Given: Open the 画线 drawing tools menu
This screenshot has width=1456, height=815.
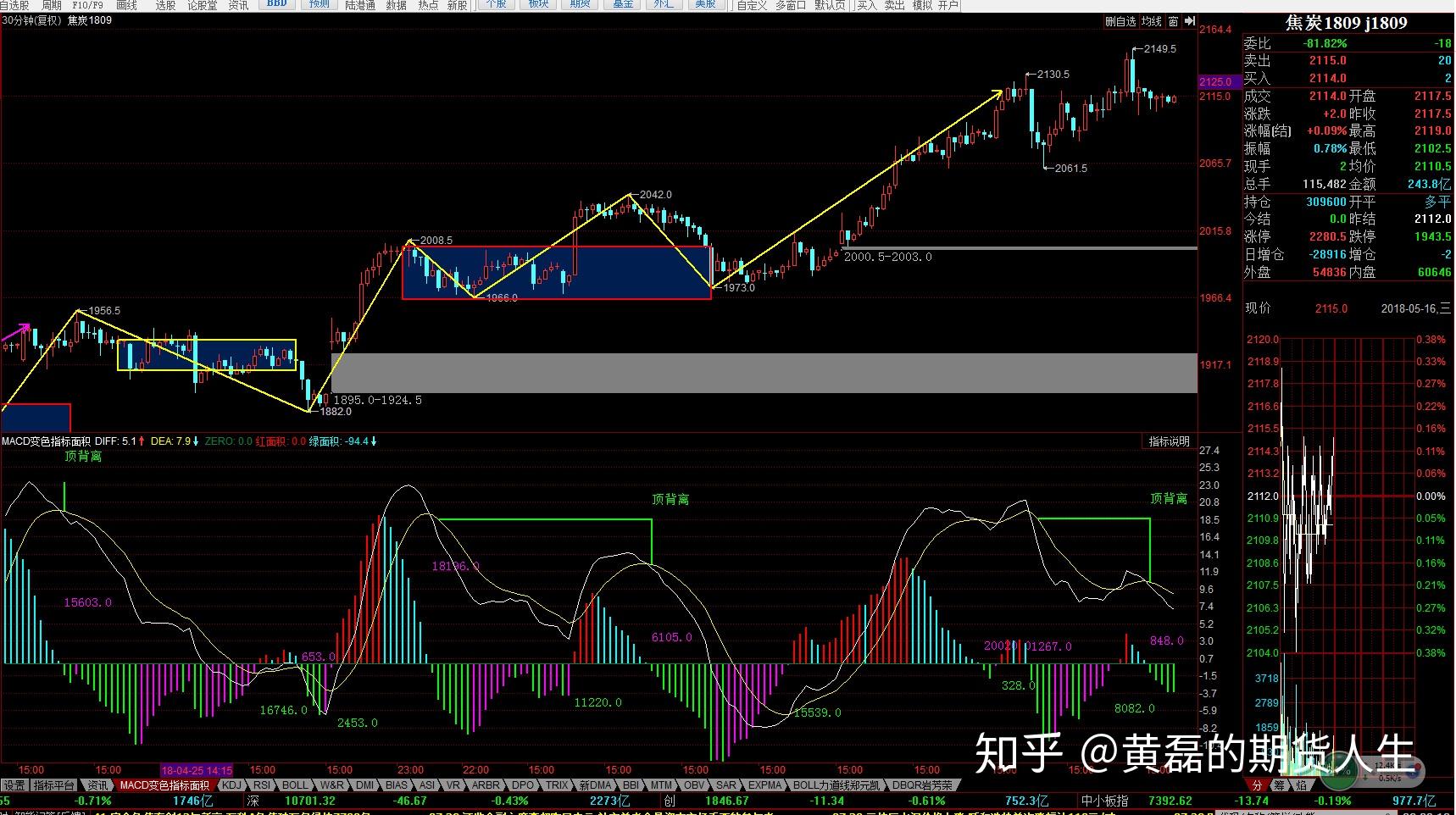Looking at the screenshot, I should click(125, 5).
